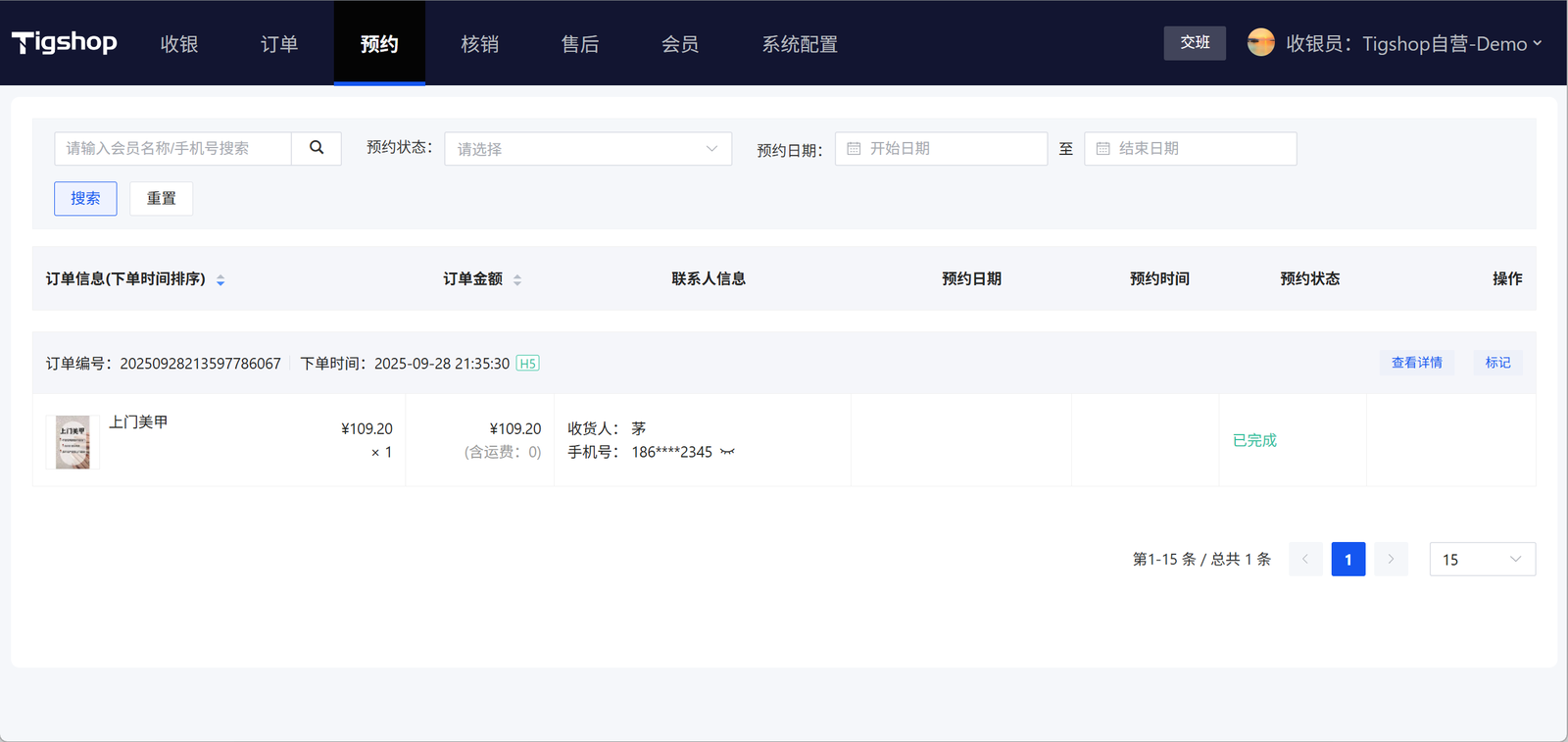The image size is (1568, 742).
Task: Click the 搜索 button
Action: [x=85, y=198]
